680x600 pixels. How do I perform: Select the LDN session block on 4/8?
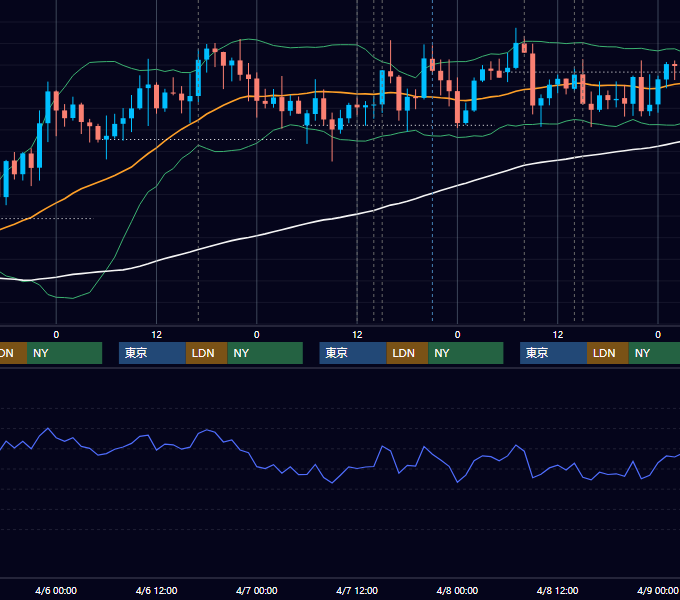tap(608, 353)
